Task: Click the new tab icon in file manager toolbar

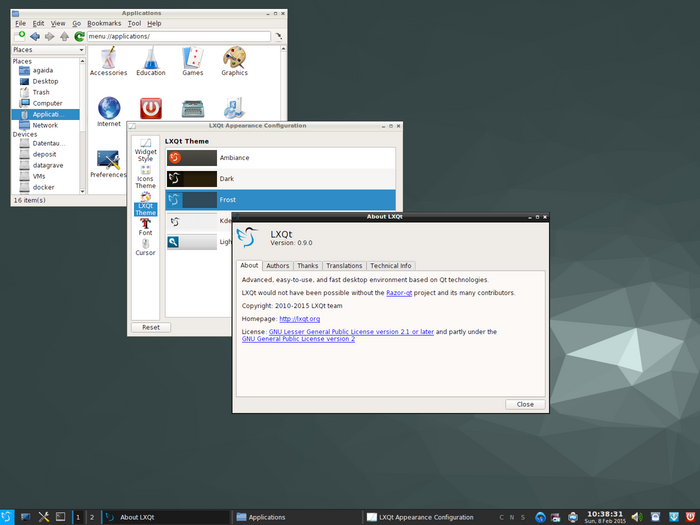Action: (x=20, y=36)
